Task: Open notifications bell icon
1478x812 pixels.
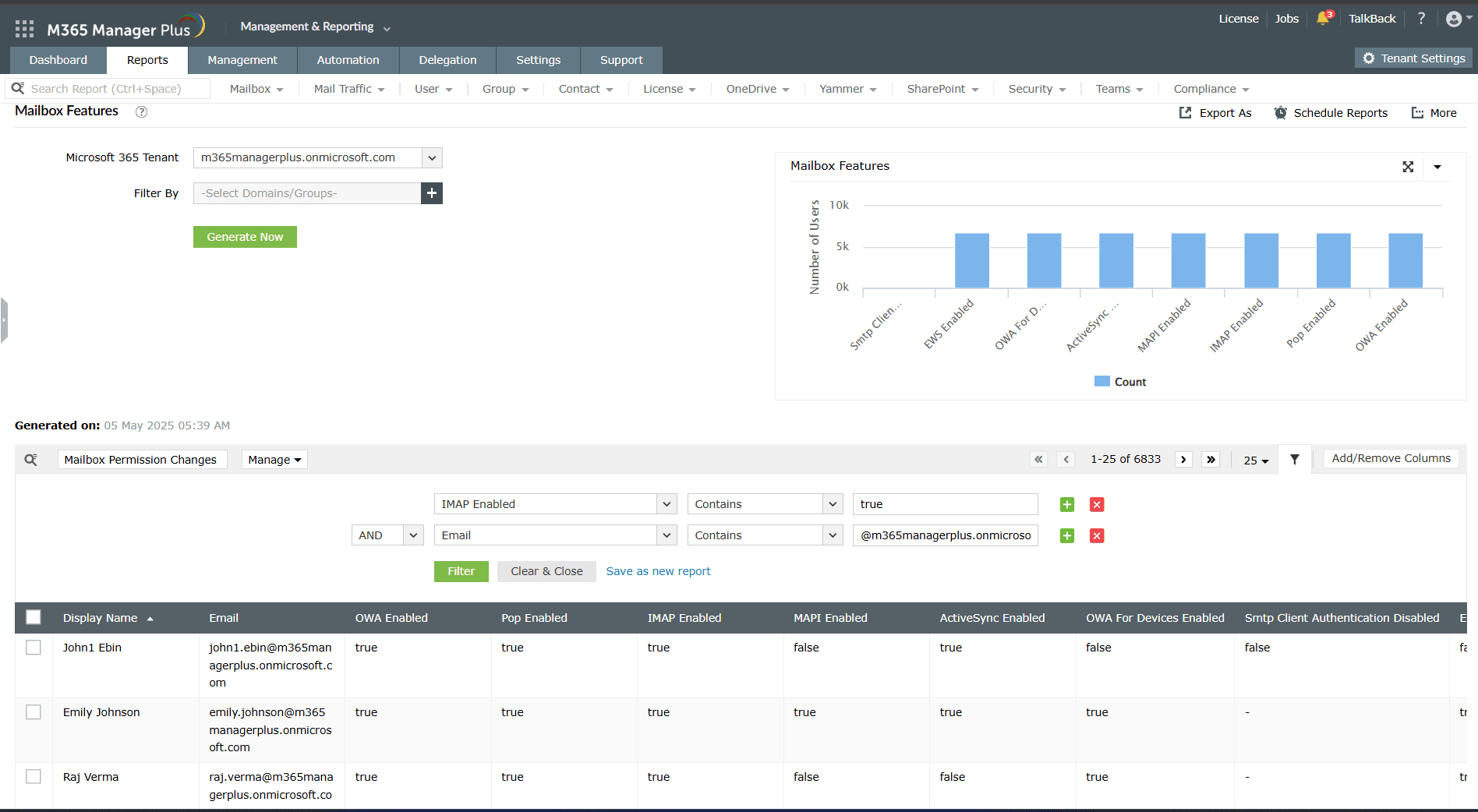Action: (x=1324, y=18)
